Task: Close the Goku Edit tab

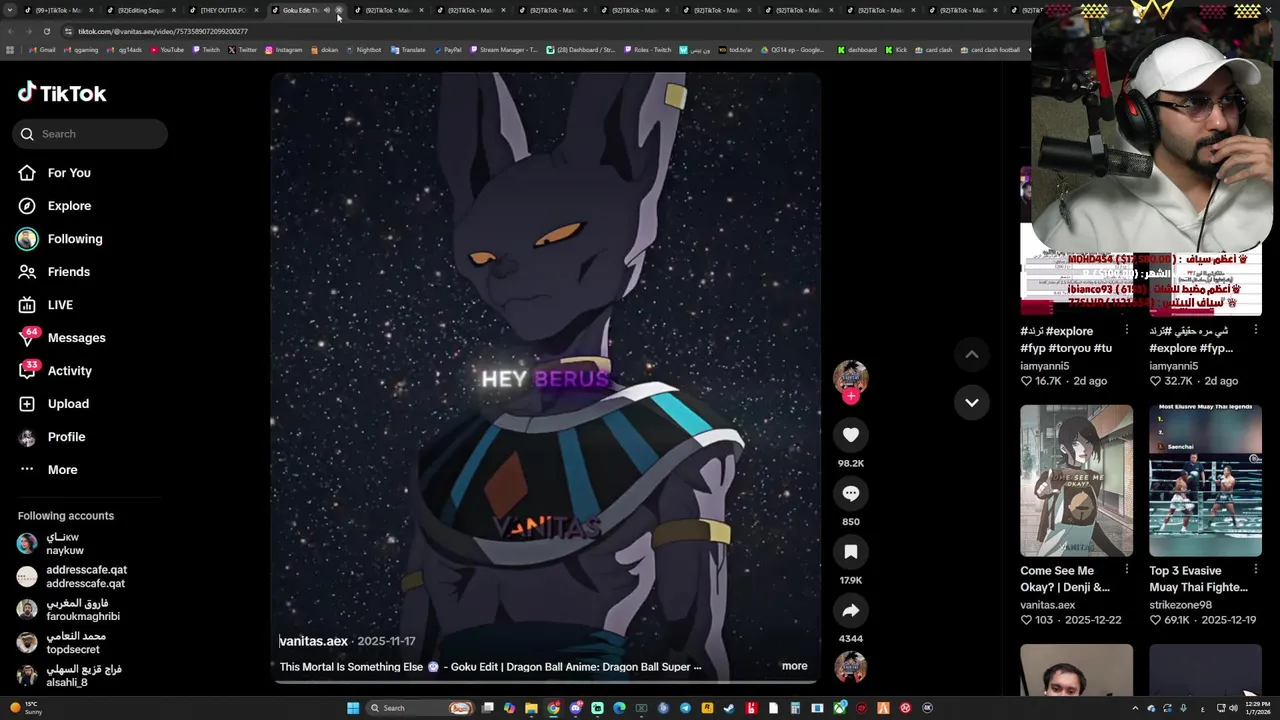Action: (339, 10)
